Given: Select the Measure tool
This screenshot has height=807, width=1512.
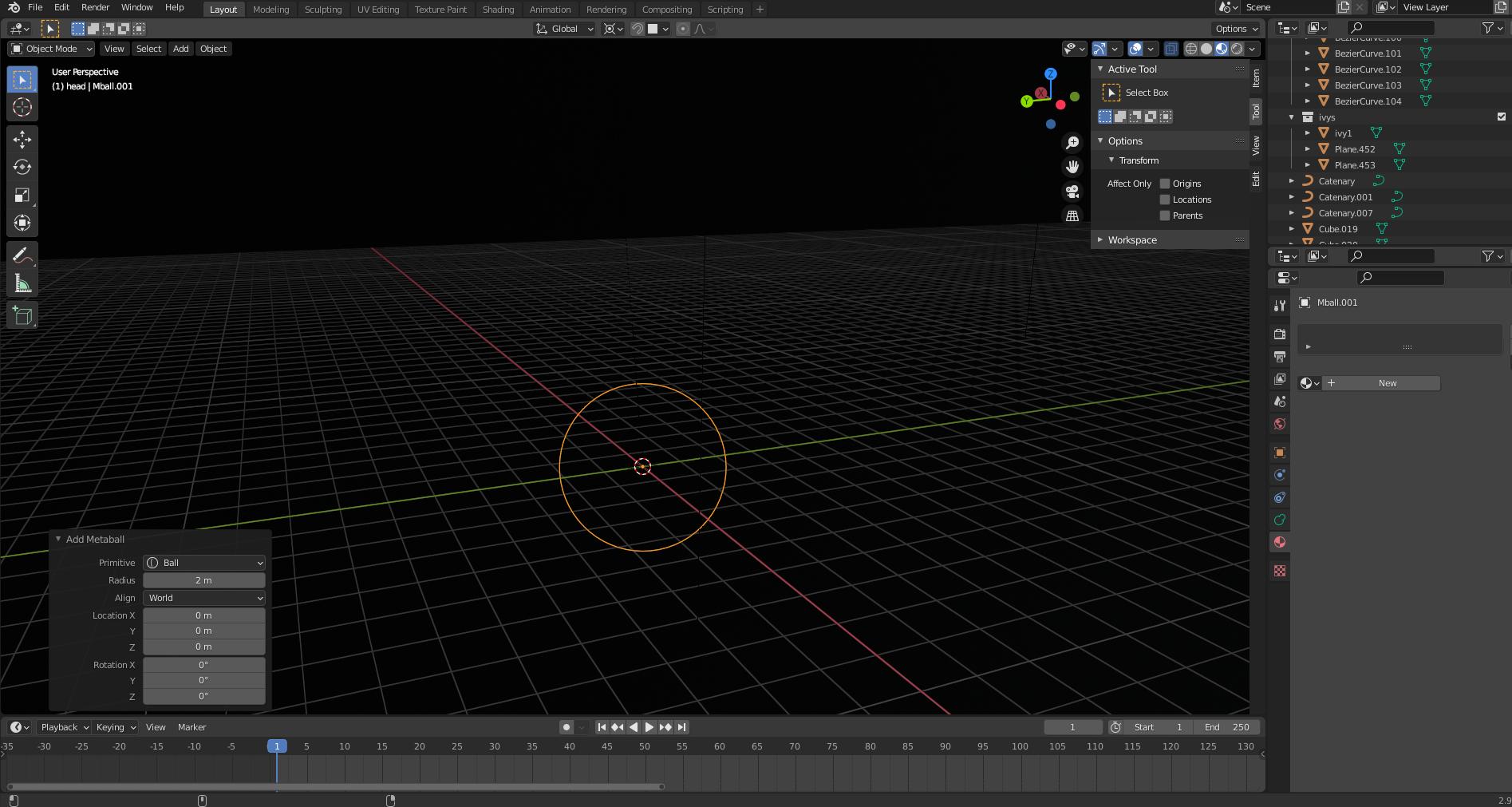Looking at the screenshot, I should click(22, 283).
